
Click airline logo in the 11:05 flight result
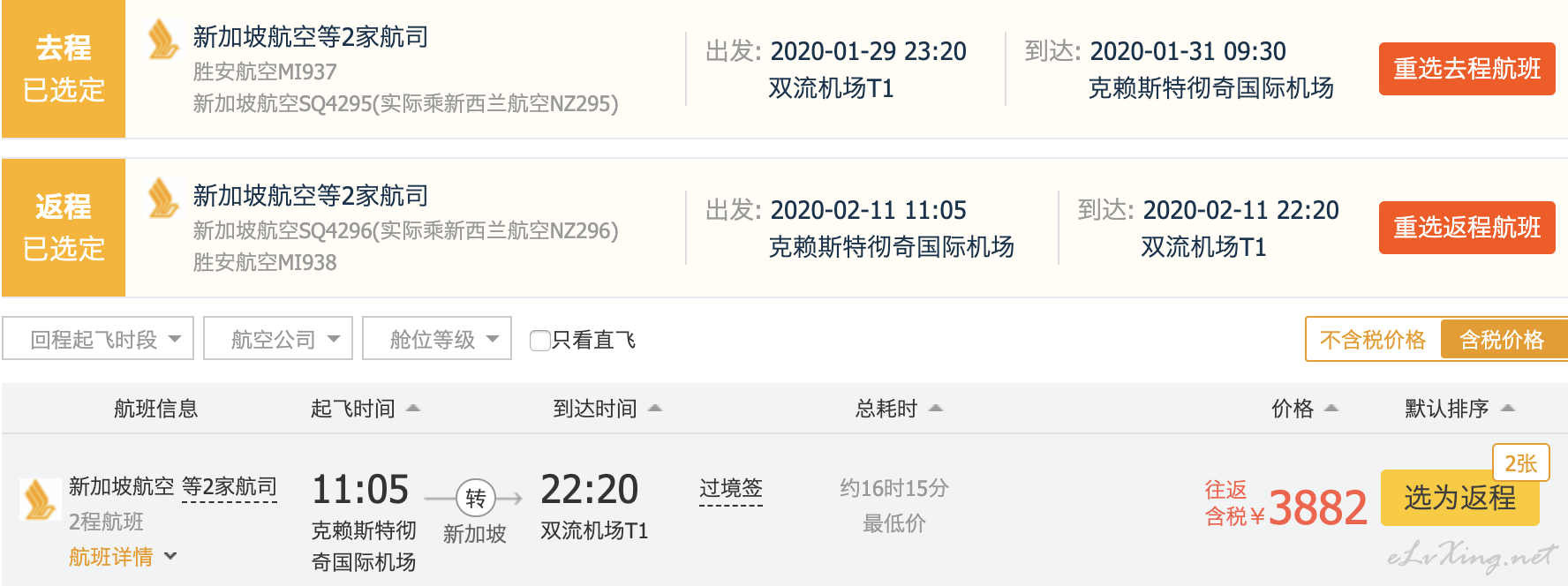coord(40,500)
